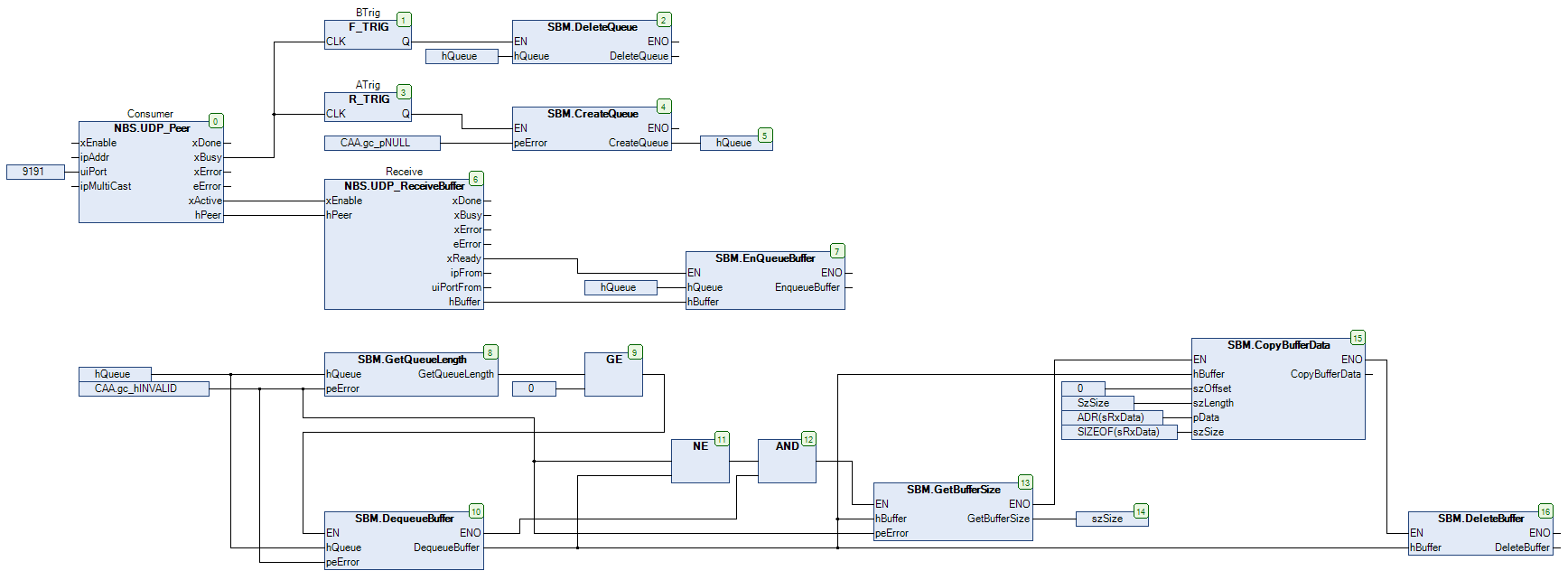Click order badge 12 on AND block
Viewport: 1568px width, 580px height.
pyautogui.click(x=808, y=439)
